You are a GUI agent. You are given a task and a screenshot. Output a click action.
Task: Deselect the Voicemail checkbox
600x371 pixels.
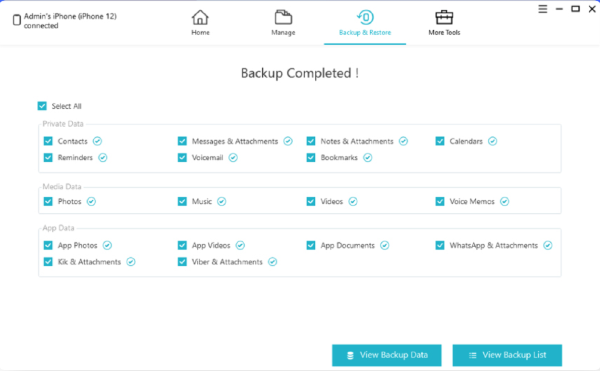click(182, 158)
